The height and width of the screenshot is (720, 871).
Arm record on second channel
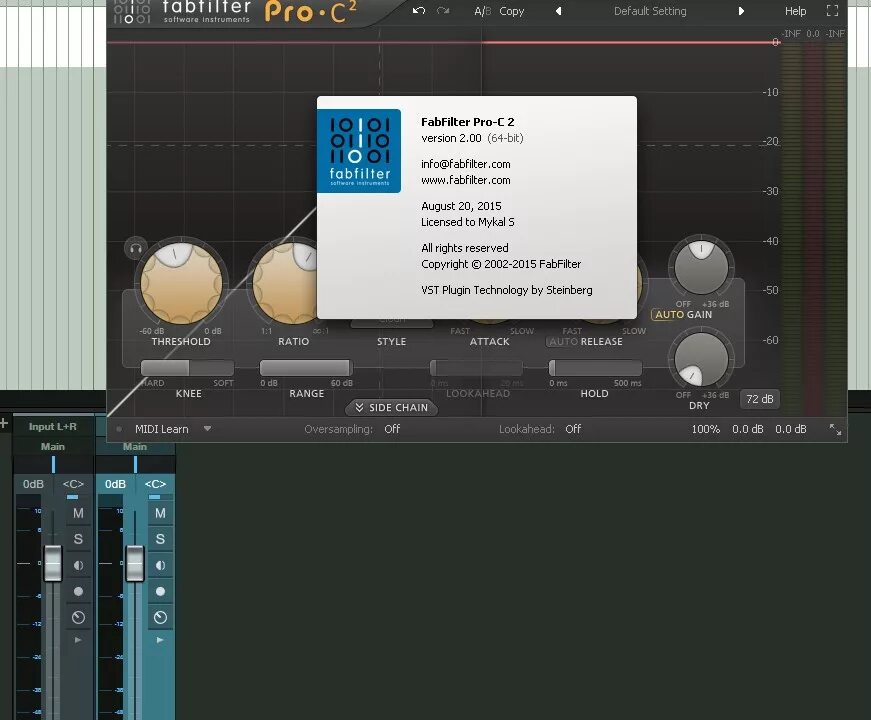point(160,591)
